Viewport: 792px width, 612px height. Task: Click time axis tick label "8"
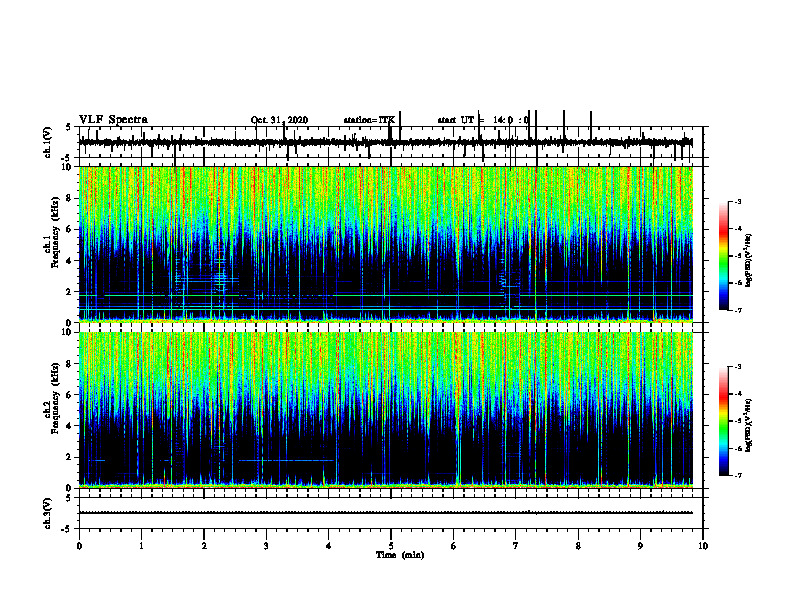tap(578, 546)
